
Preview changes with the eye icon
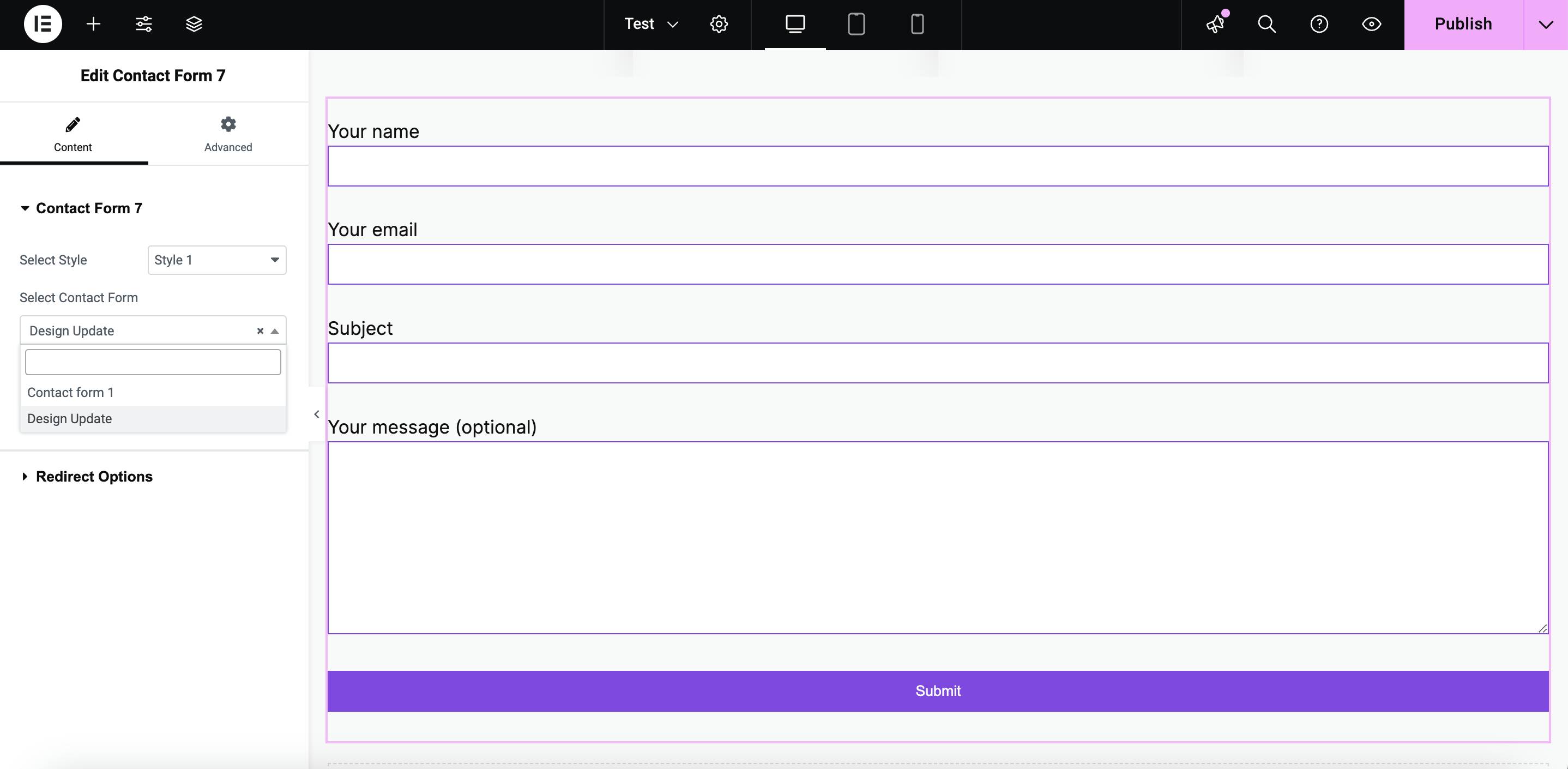tap(1371, 24)
